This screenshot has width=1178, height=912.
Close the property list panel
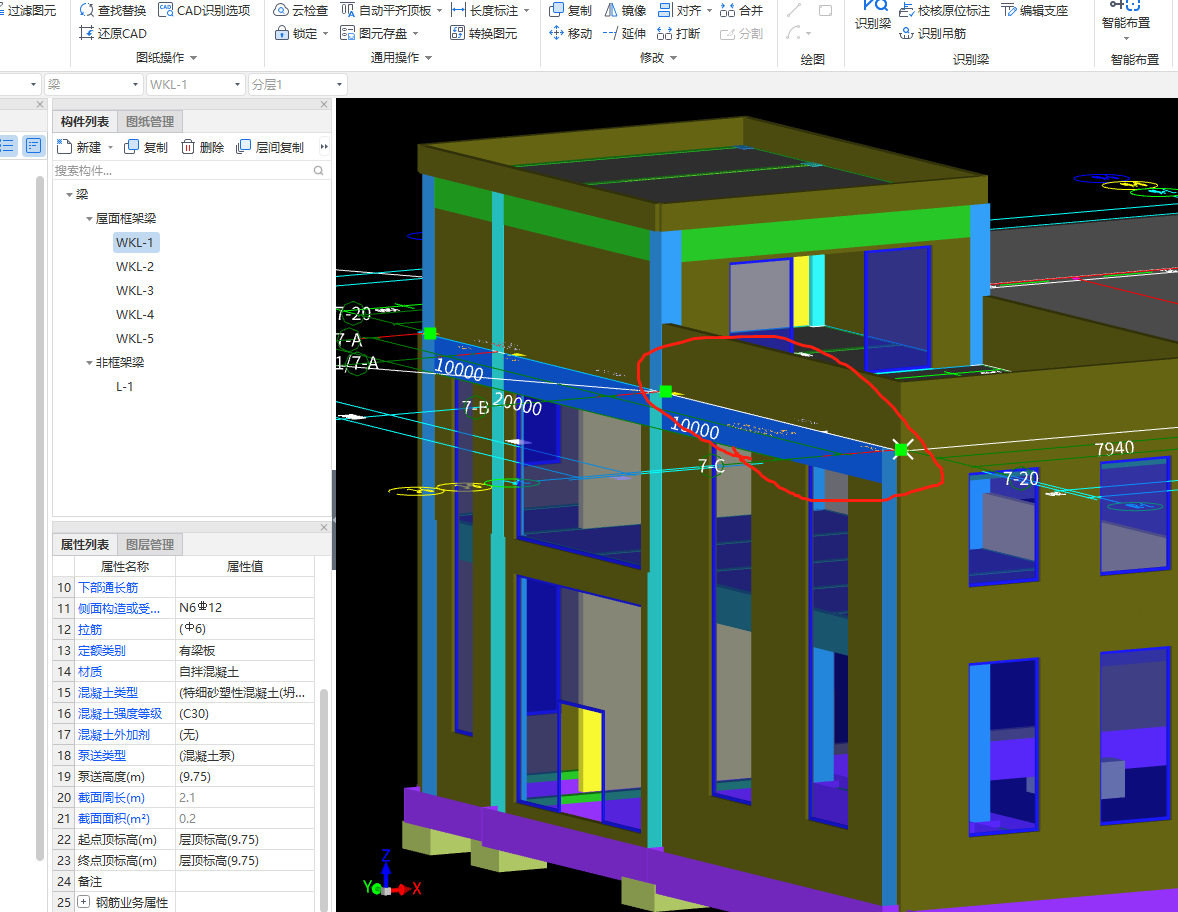point(324,527)
